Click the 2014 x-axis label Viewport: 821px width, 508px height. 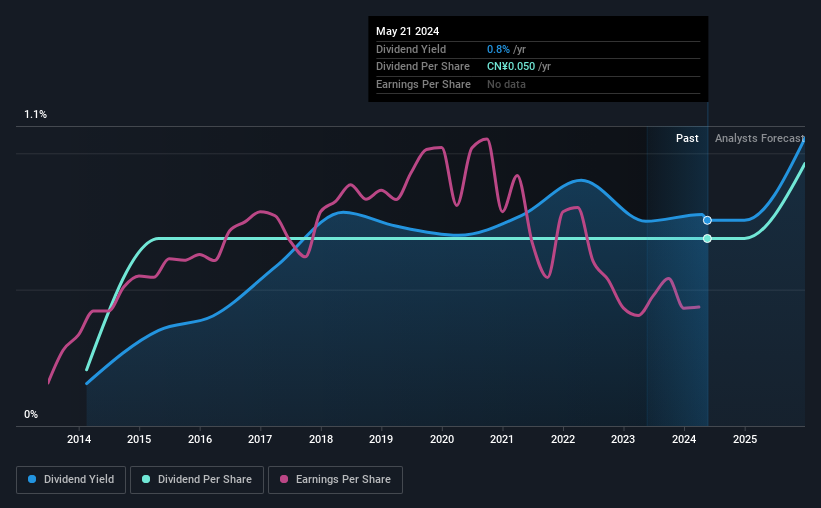coord(79,439)
